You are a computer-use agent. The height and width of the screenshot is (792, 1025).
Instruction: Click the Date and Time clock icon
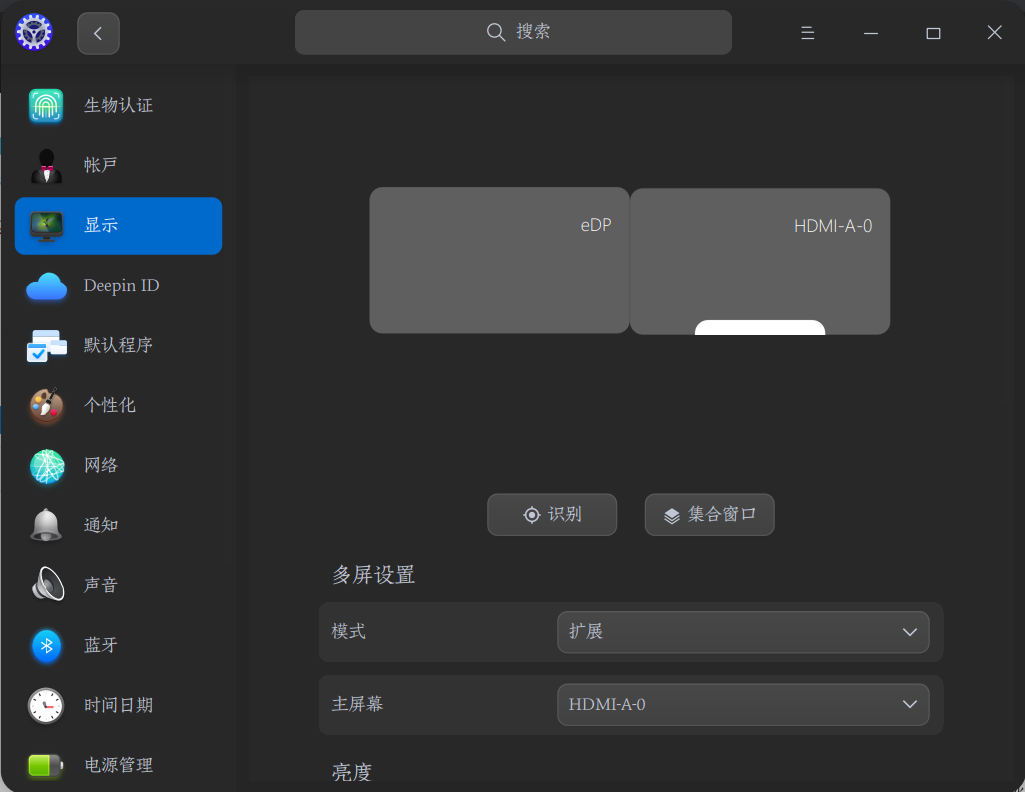pos(46,706)
